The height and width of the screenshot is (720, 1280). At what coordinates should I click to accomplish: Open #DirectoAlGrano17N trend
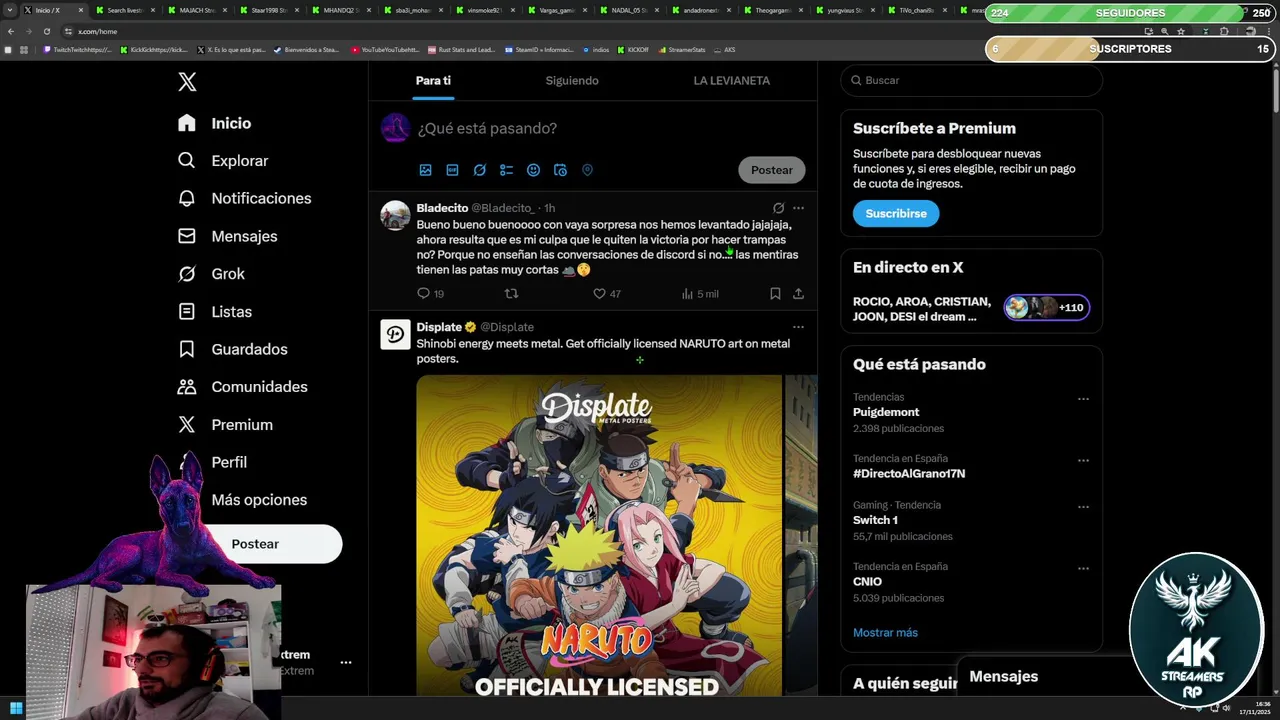[x=909, y=474]
